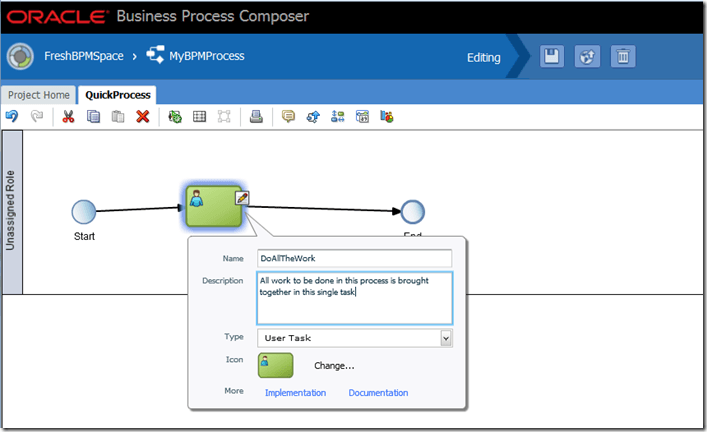707x432 pixels.
Task: Open the FreshBPMSpace breadcrumb link
Action: pos(84,56)
